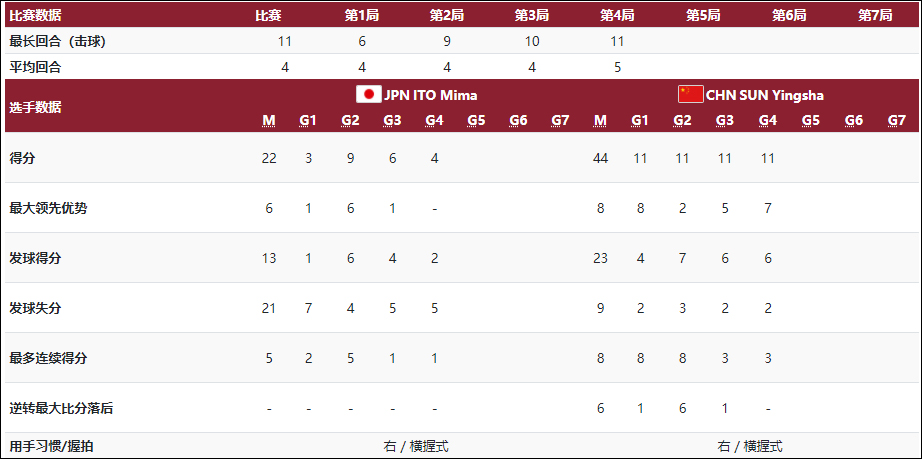Select the 比赛 column header
The height and width of the screenshot is (459, 922).
click(268, 15)
